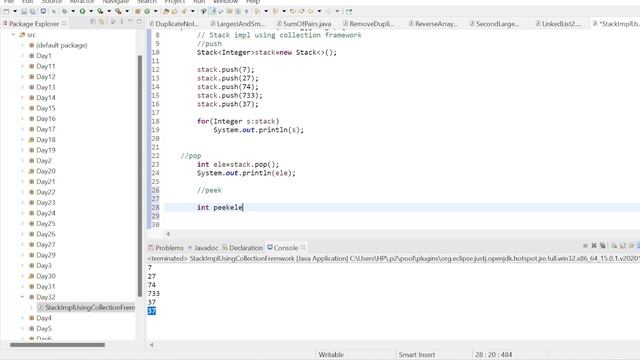This screenshot has width=640, height=360.
Task: Place cursor at end of 'int peekele' line
Action: [x=243, y=207]
